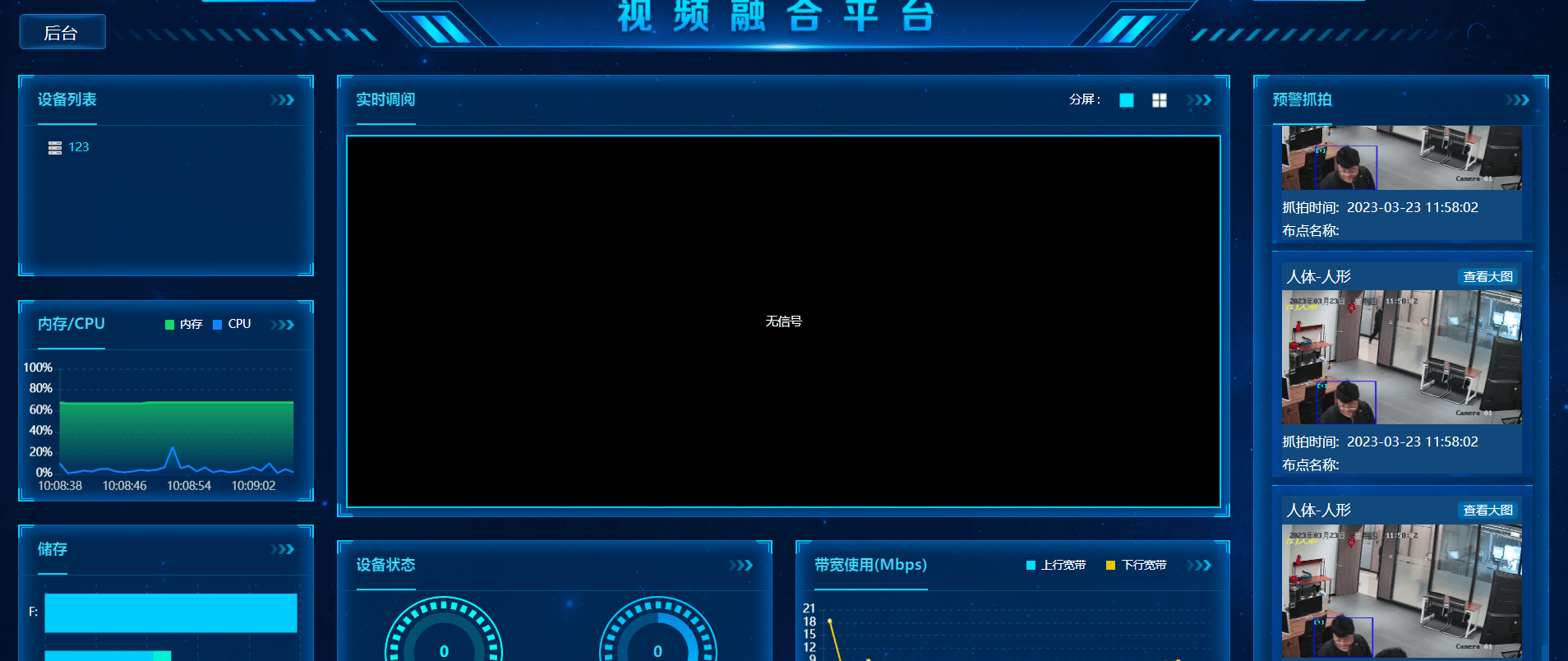
Task: Click the 10:08:38 time axis label
Action: pyautogui.click(x=60, y=486)
